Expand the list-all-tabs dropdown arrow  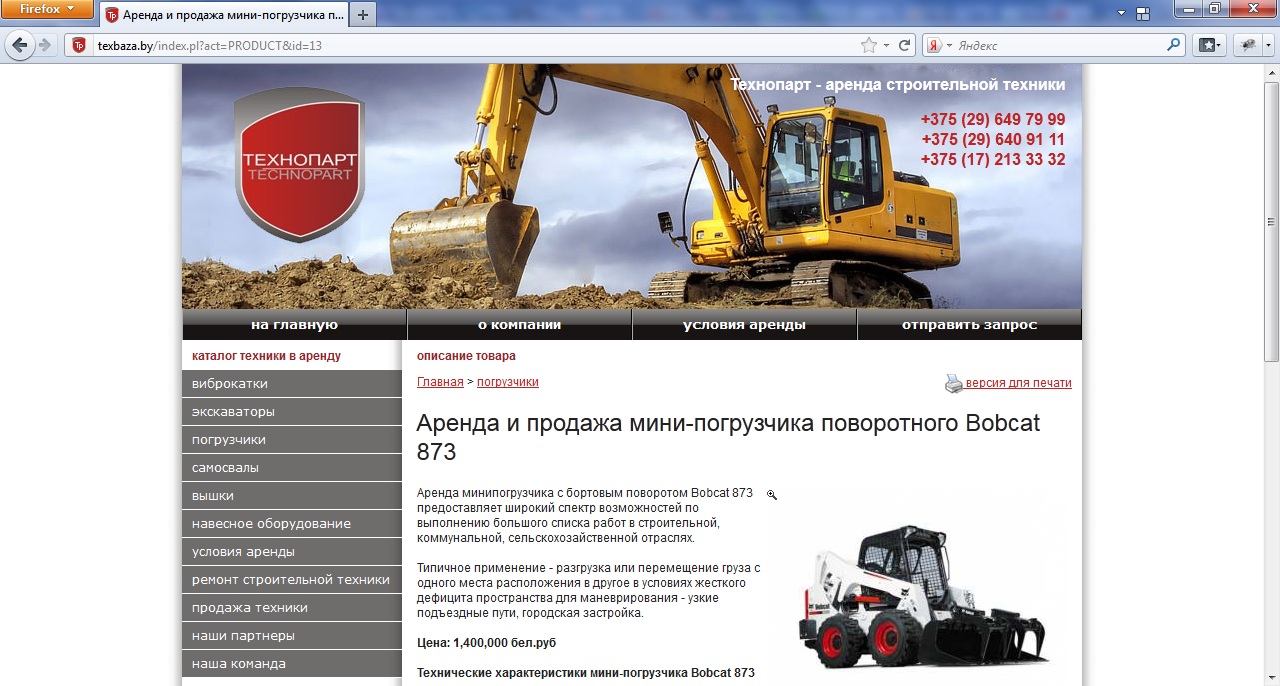pos(1122,13)
